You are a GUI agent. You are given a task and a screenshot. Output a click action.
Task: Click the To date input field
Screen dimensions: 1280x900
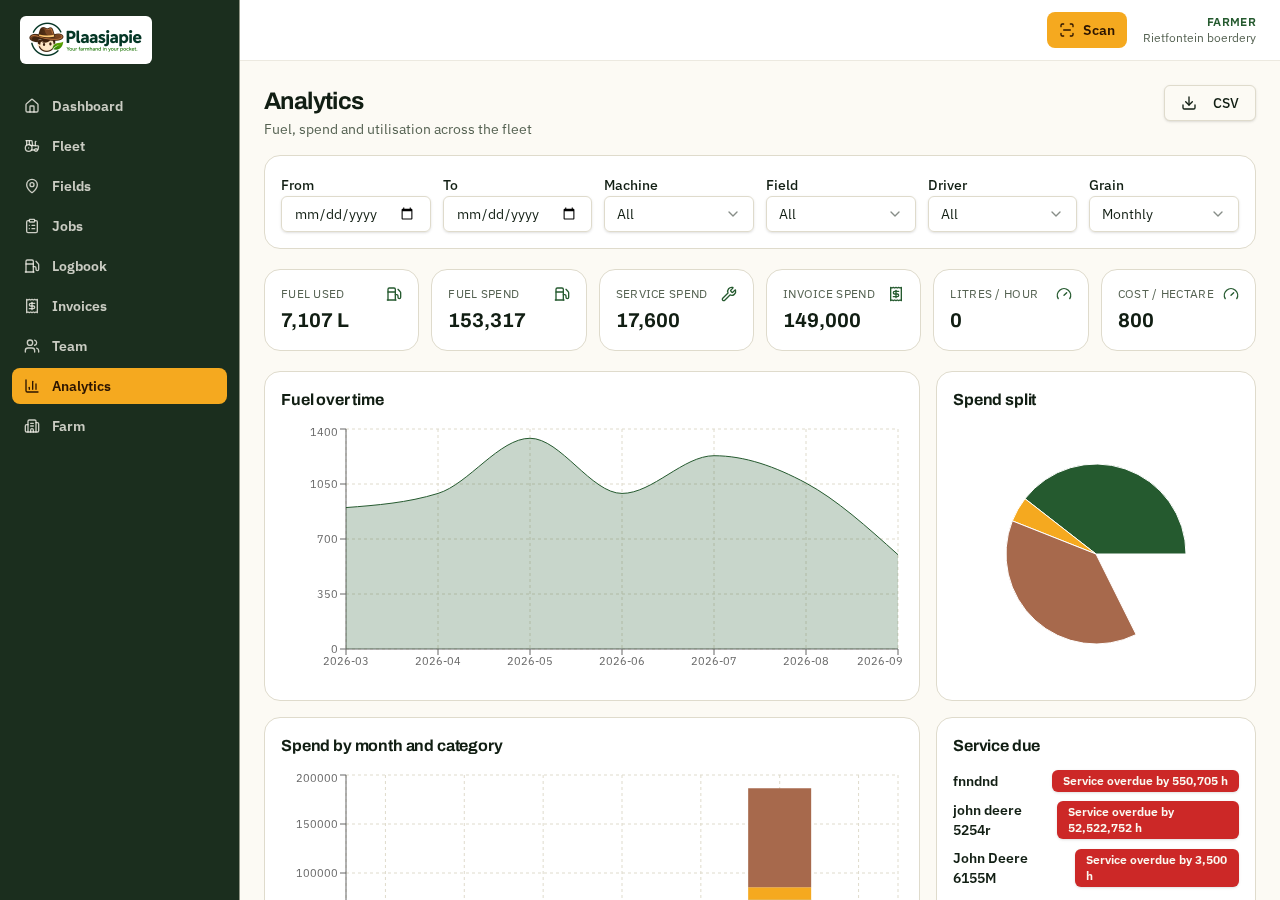517,214
